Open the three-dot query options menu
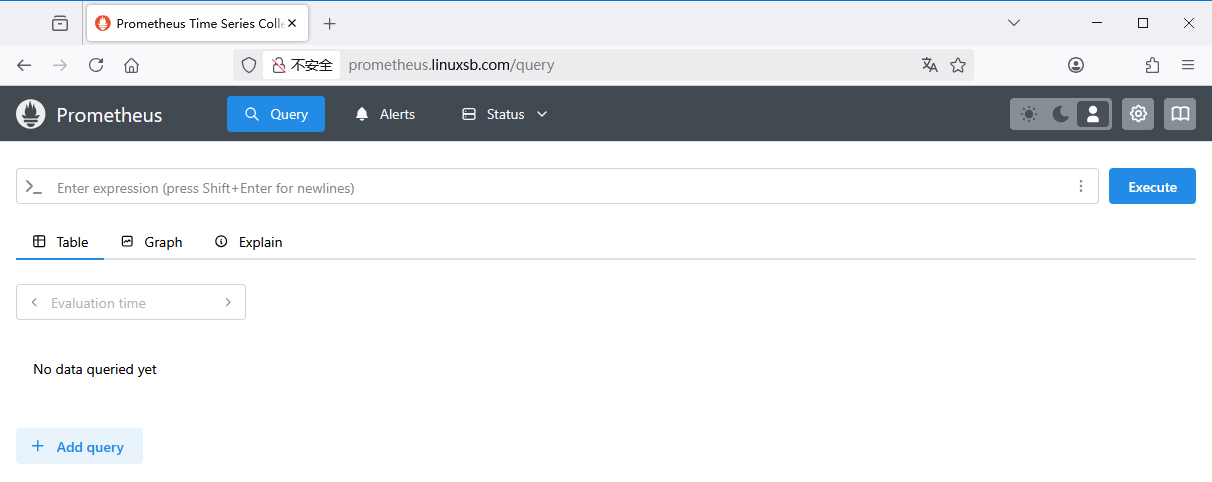 pyautogui.click(x=1080, y=186)
